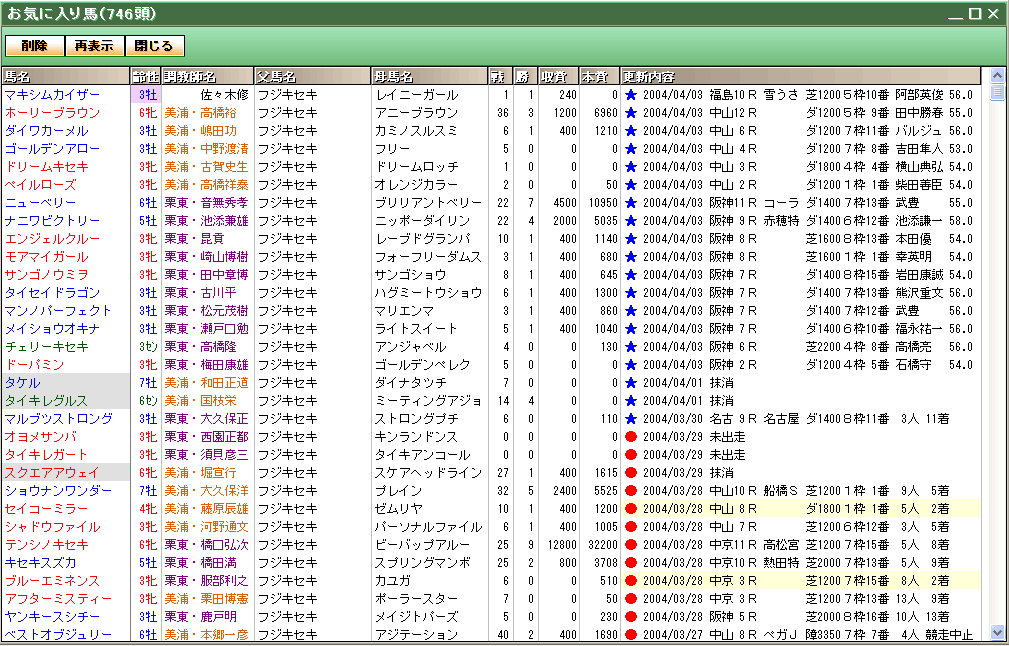Screen dimensions: 1009x646
Task: Click scrollbar up arrow
Action: pos(996,76)
